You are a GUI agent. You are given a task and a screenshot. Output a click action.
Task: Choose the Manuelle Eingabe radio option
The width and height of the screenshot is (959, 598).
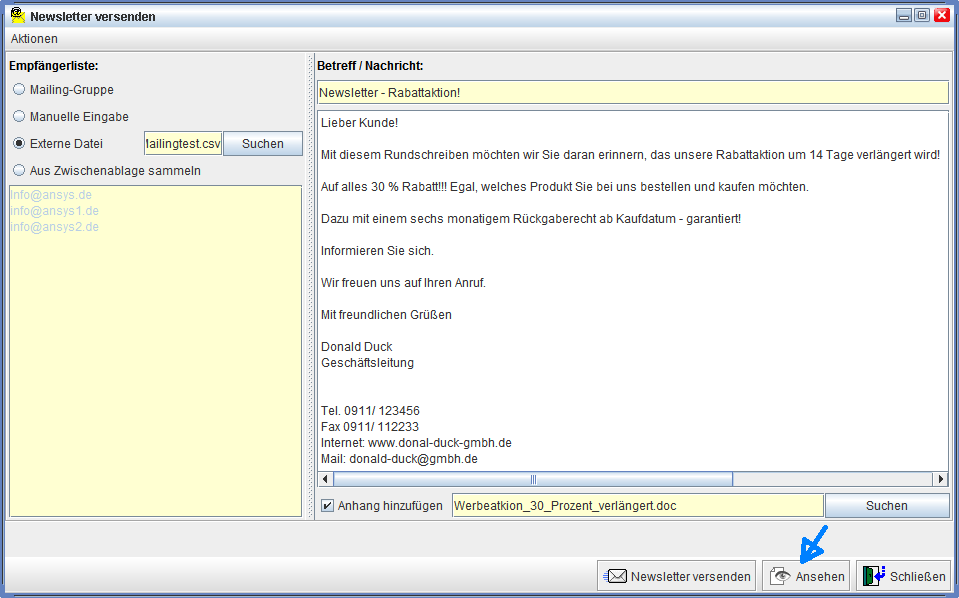coord(19,116)
